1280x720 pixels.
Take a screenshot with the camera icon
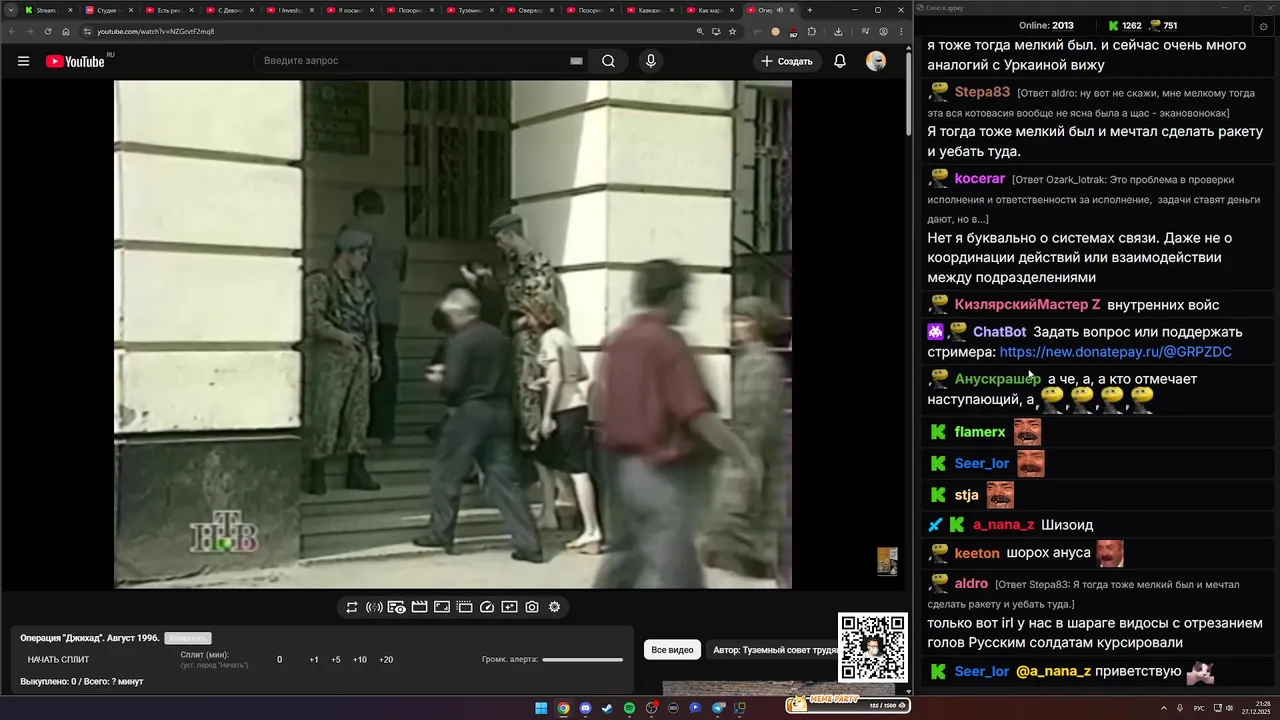(x=532, y=607)
